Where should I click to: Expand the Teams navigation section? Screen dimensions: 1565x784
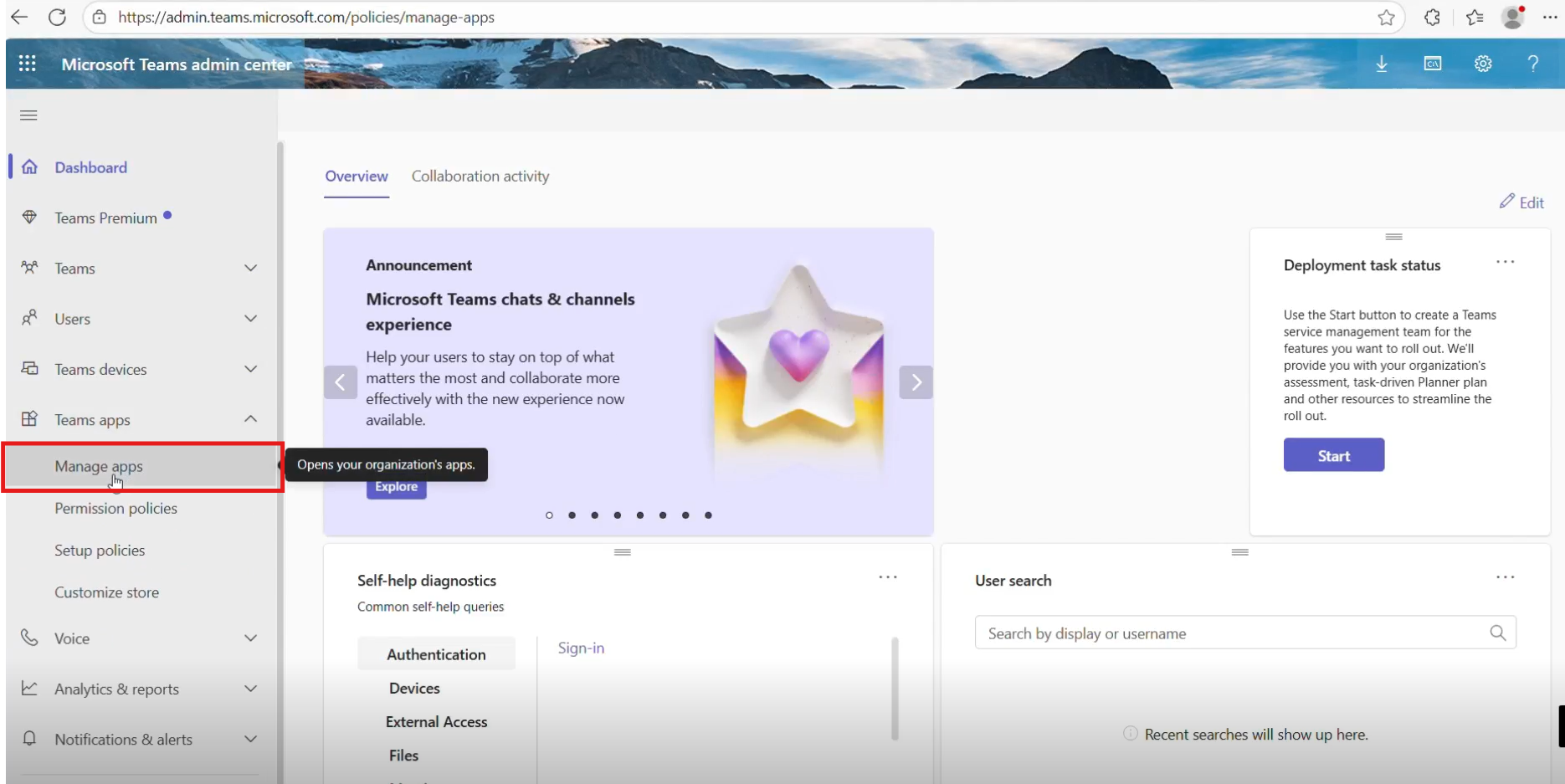250,268
